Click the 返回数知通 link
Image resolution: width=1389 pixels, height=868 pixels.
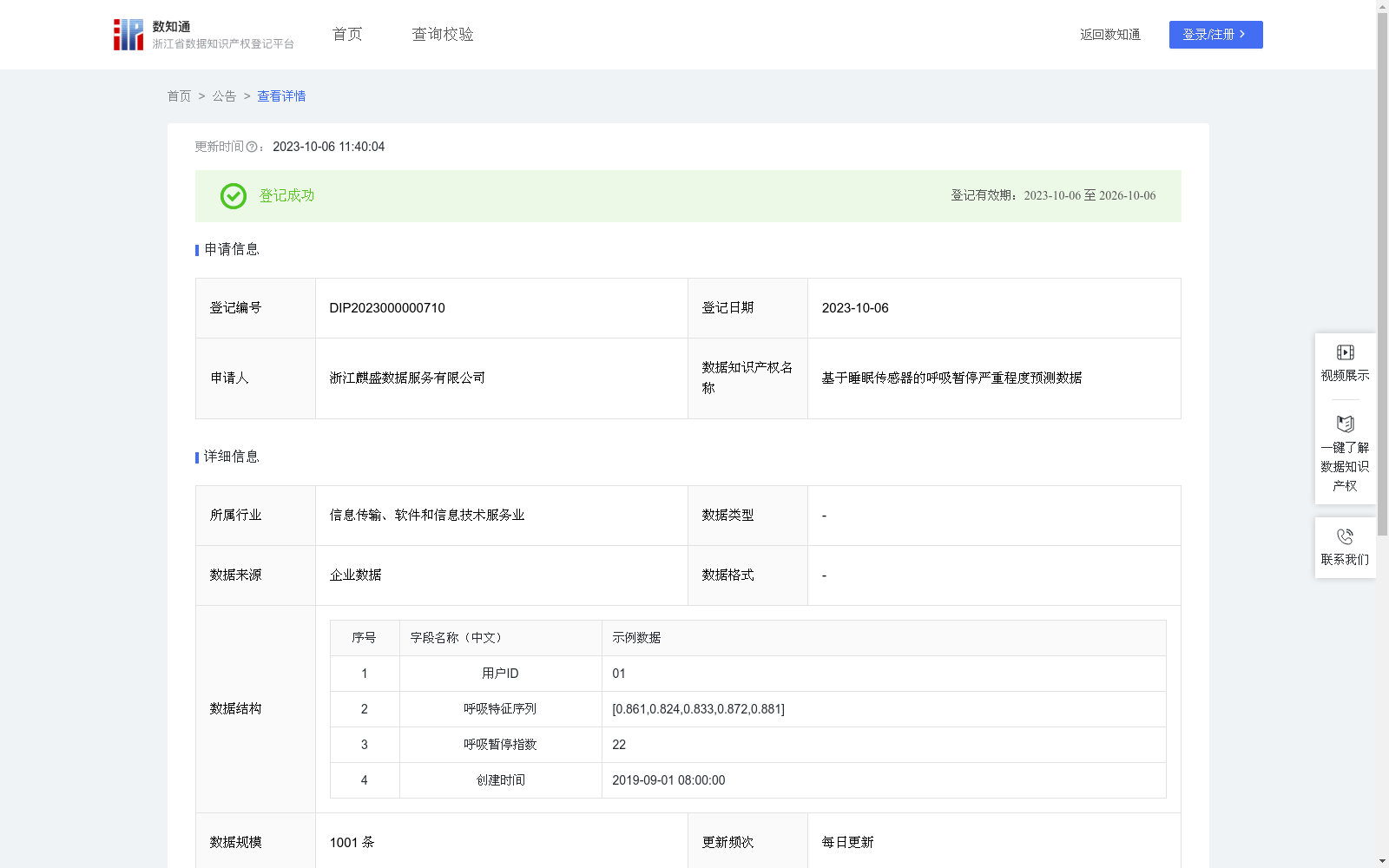1110,35
